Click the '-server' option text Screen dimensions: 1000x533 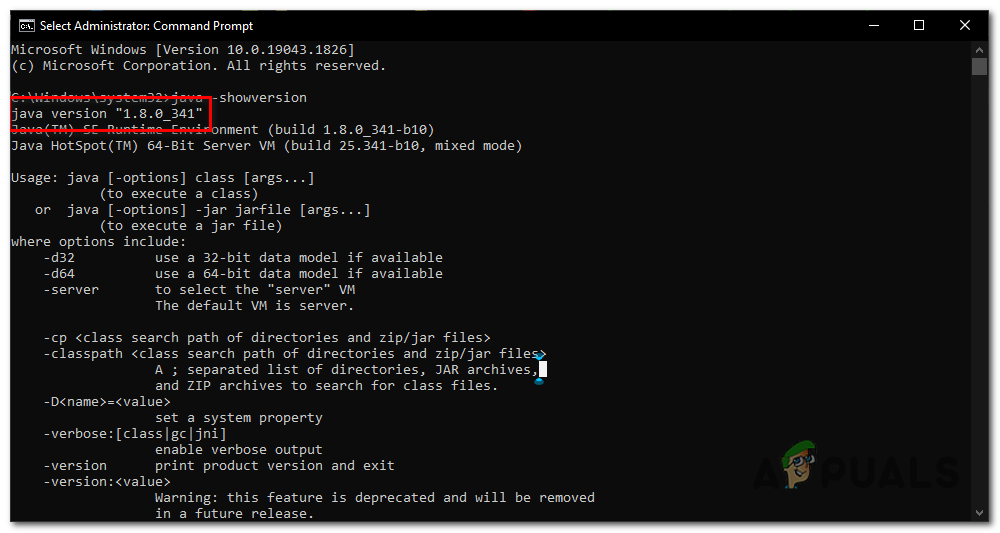coord(71,290)
